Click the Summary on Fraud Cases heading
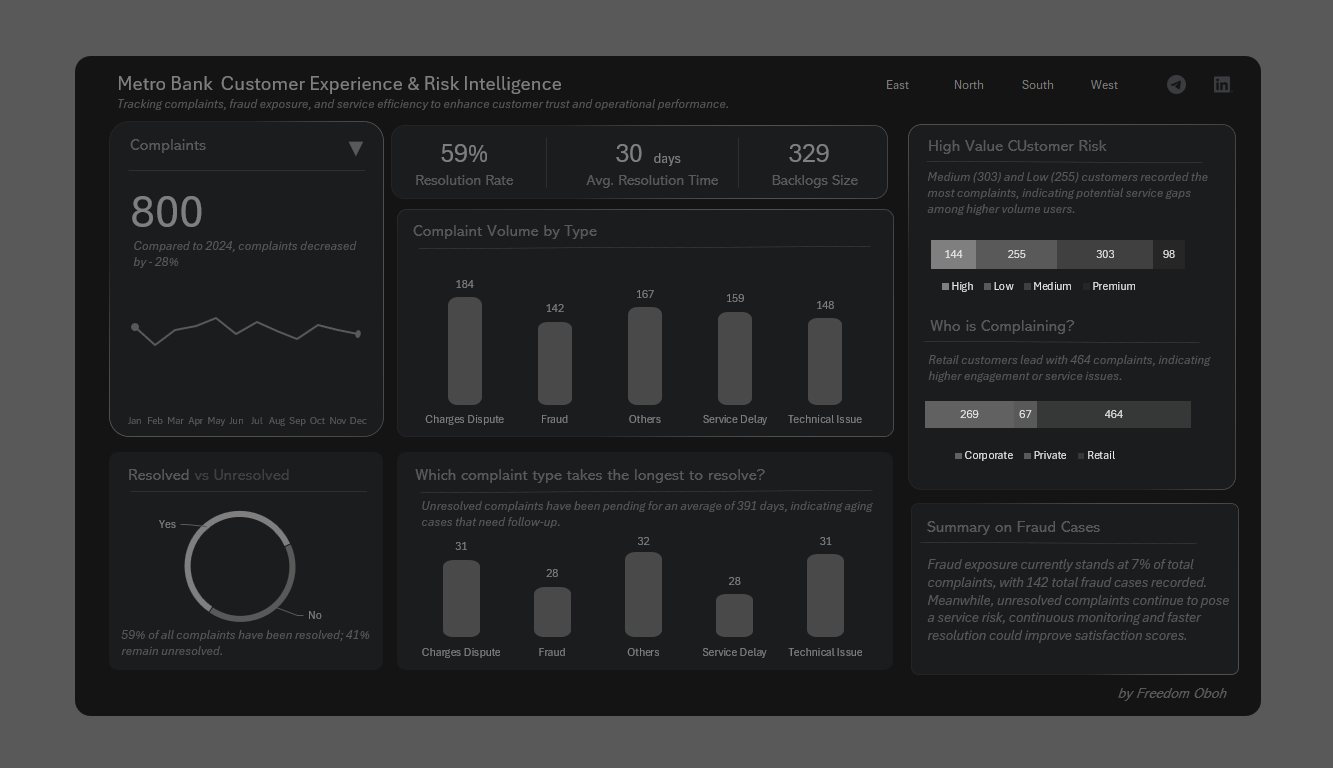 click(1013, 527)
